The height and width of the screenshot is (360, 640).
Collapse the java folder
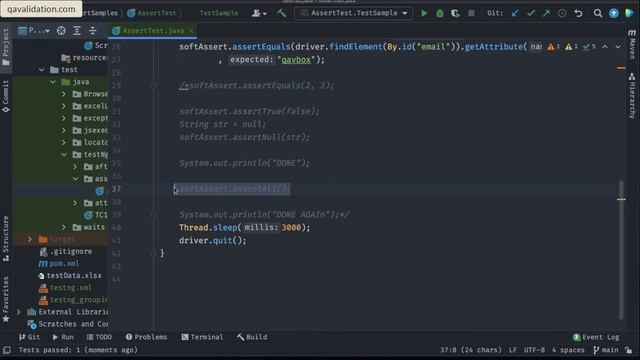(53, 82)
